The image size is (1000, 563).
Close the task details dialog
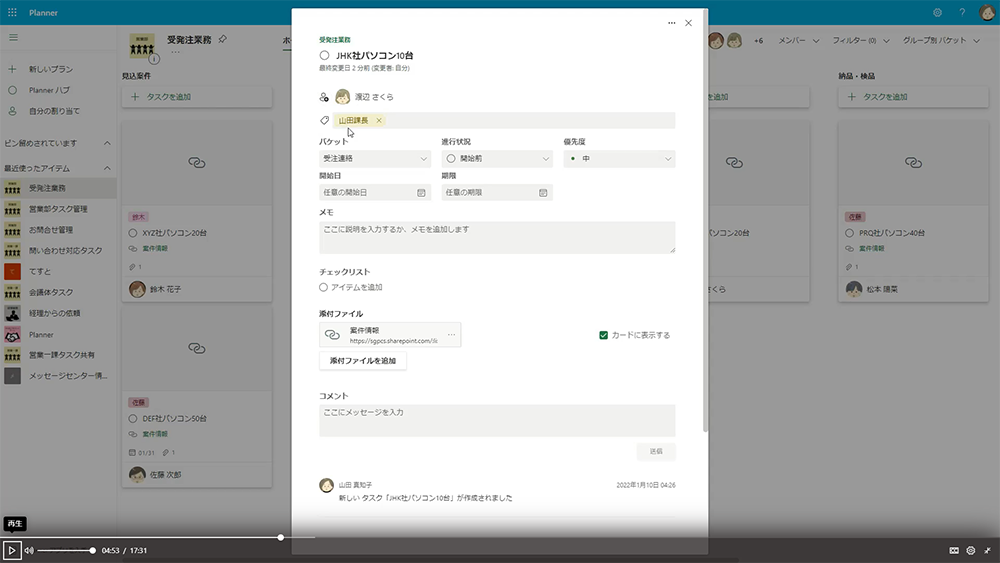pyautogui.click(x=688, y=23)
